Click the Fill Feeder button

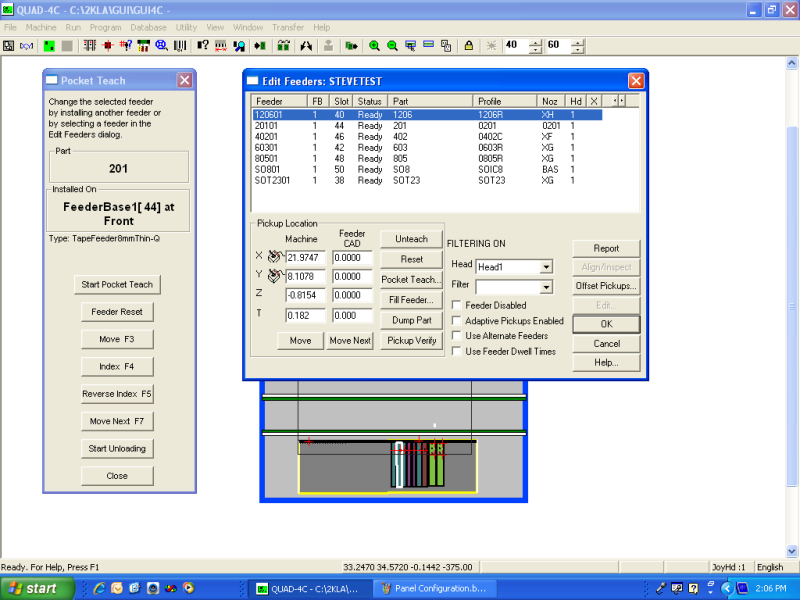pos(411,300)
